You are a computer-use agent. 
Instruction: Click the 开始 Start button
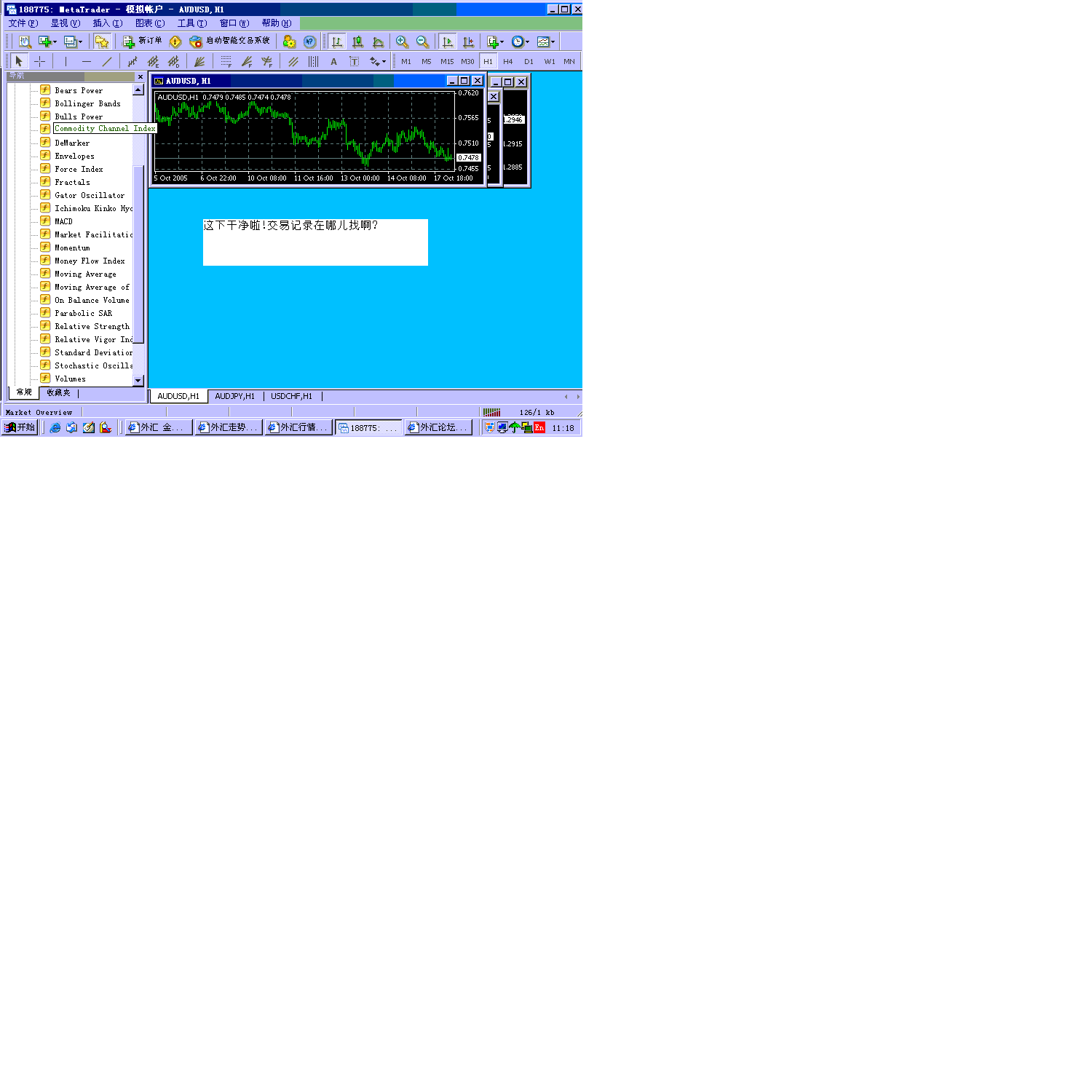point(20,427)
